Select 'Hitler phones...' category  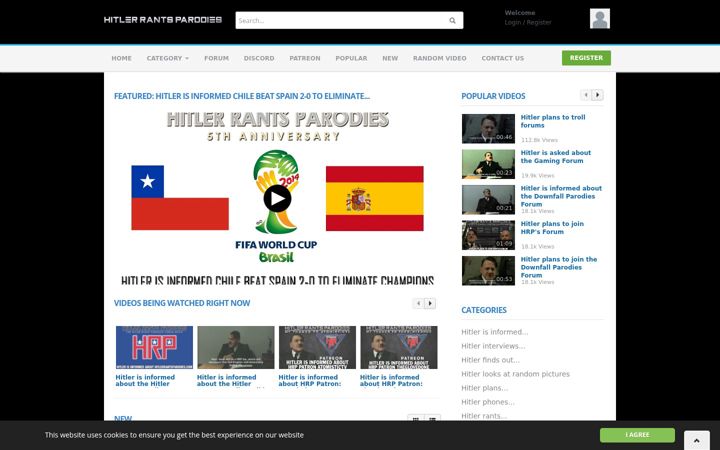coord(488,402)
